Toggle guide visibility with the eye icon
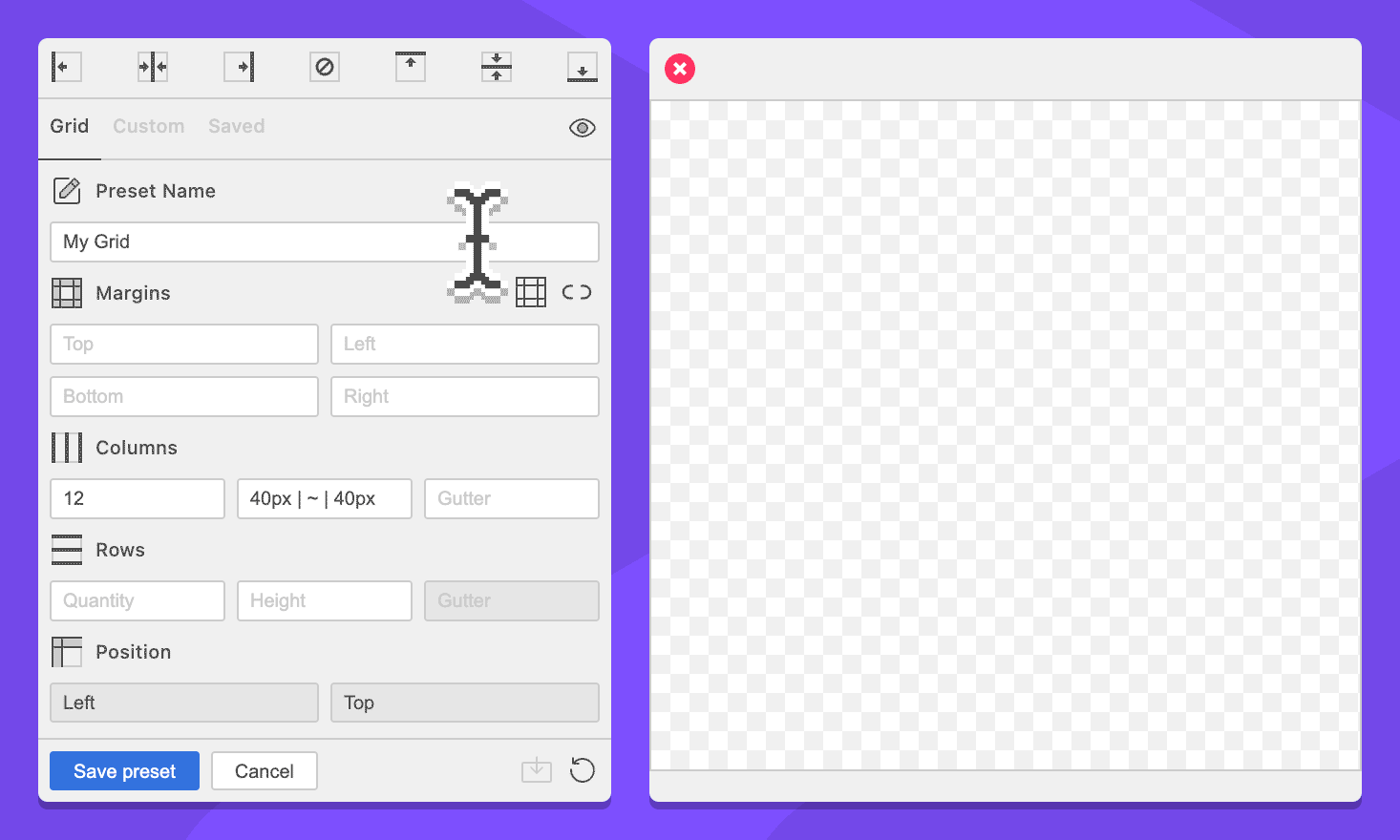This screenshot has height=840, width=1400. click(x=582, y=128)
